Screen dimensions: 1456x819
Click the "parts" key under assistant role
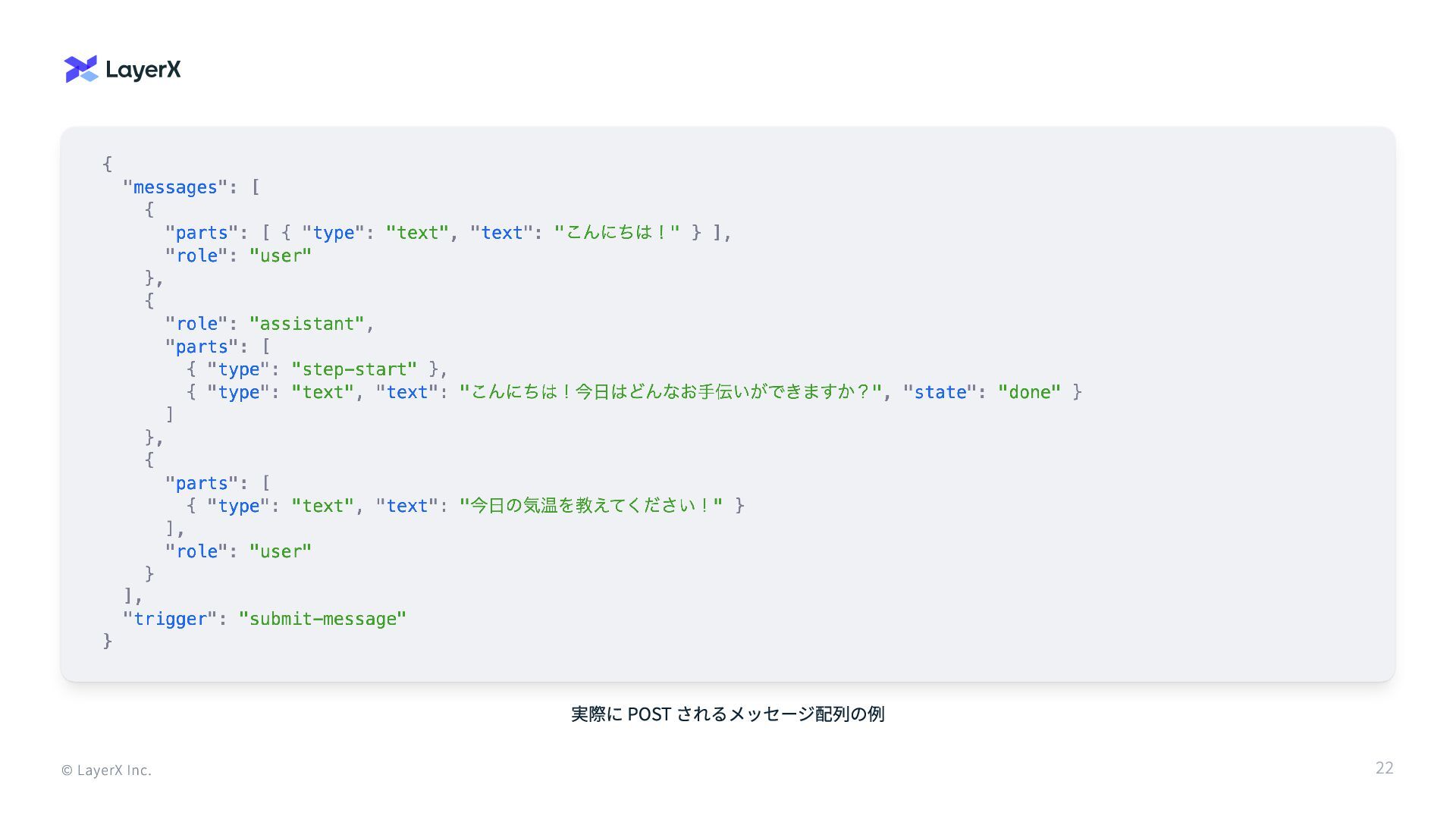coord(201,347)
